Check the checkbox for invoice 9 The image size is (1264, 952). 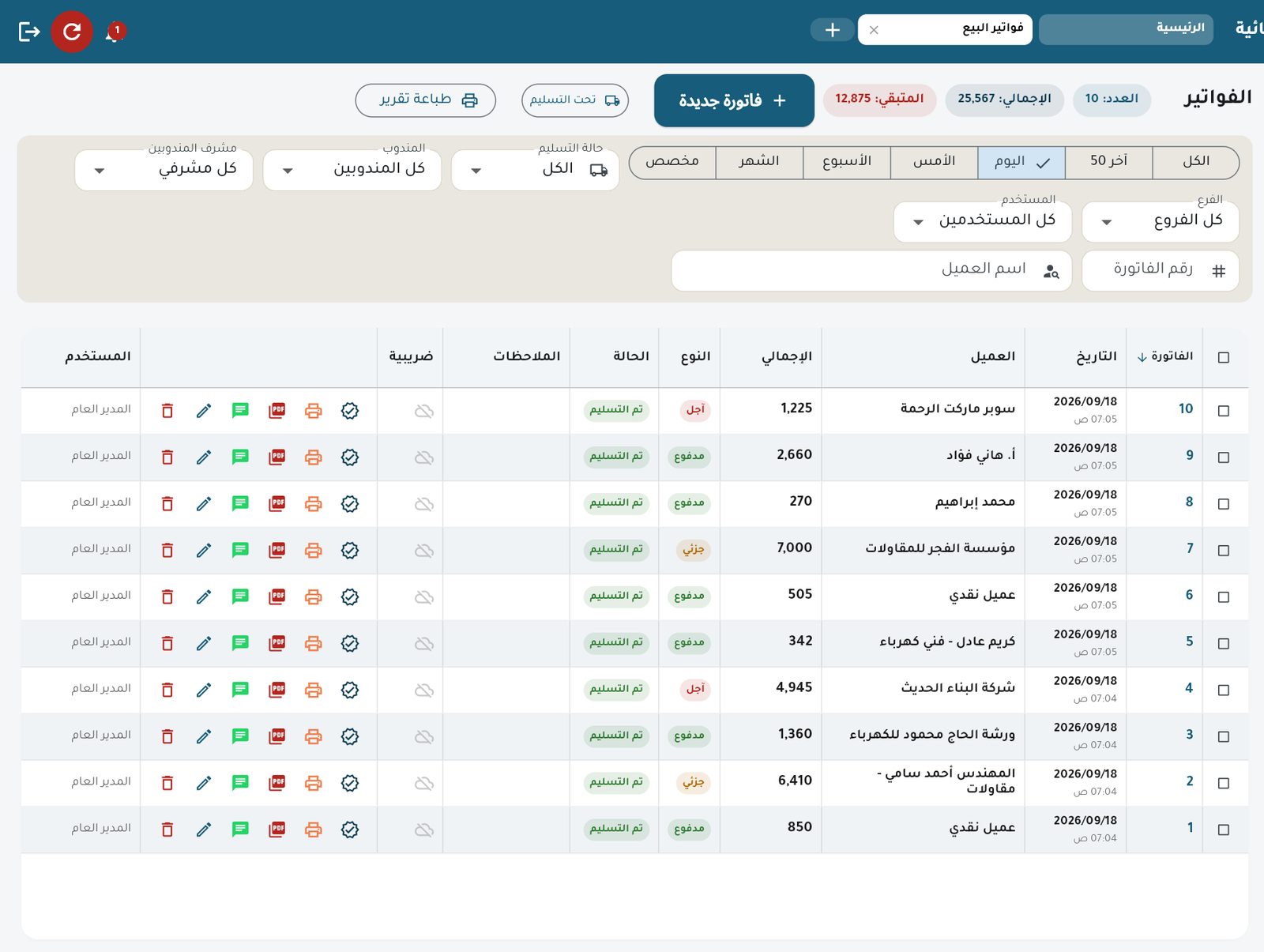(x=1224, y=457)
